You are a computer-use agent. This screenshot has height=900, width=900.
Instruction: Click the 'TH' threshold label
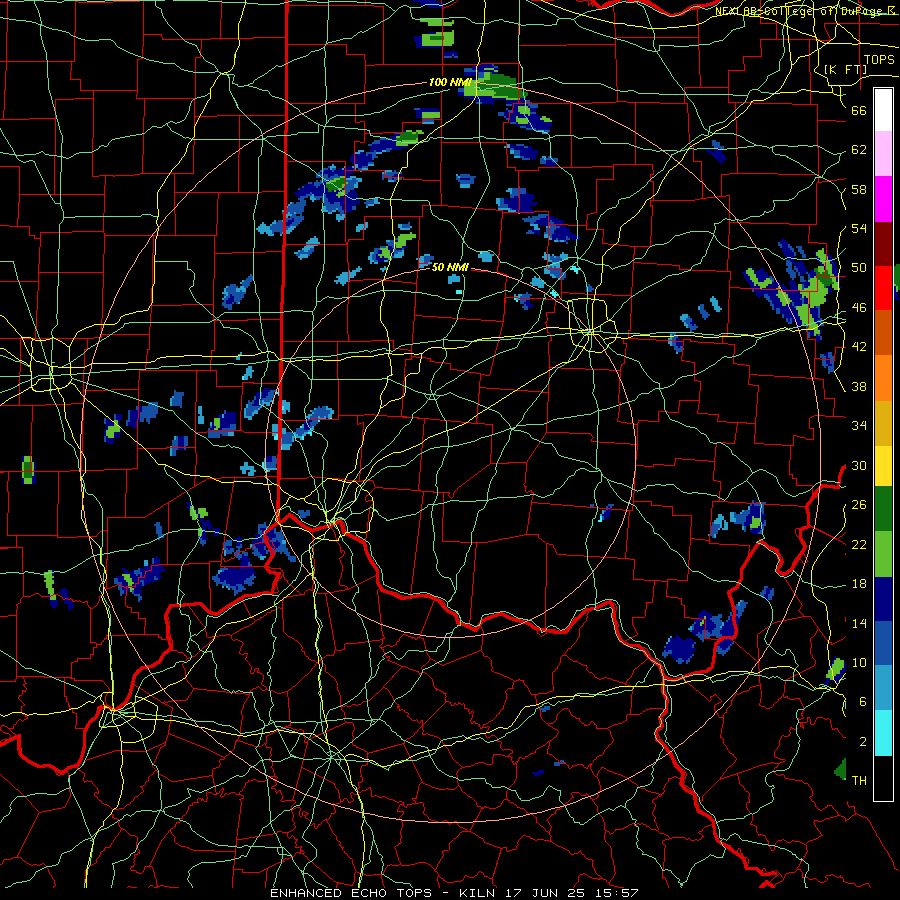coord(859,781)
